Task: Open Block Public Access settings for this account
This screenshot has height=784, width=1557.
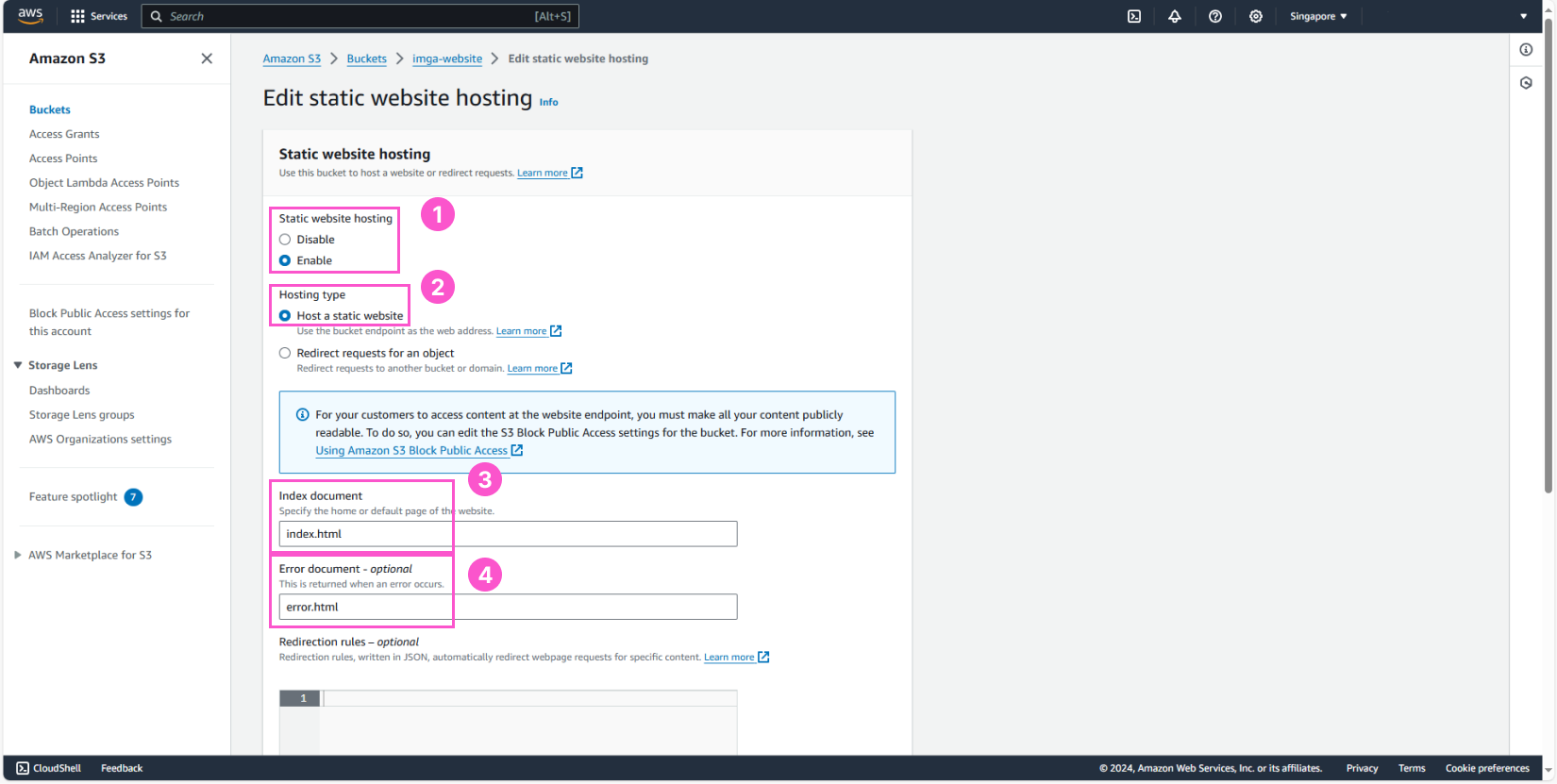Action: 109,322
